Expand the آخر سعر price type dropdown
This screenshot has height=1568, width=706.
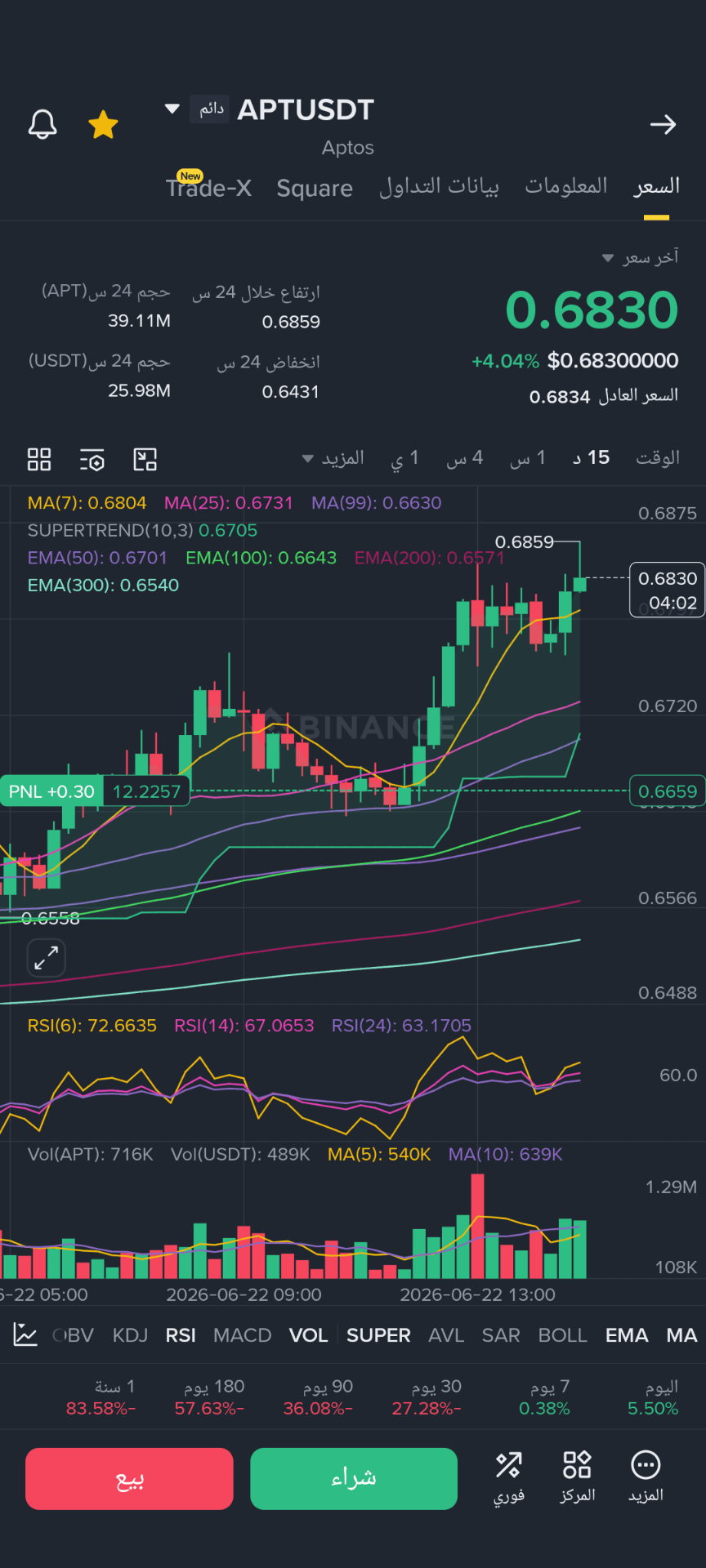(641, 257)
